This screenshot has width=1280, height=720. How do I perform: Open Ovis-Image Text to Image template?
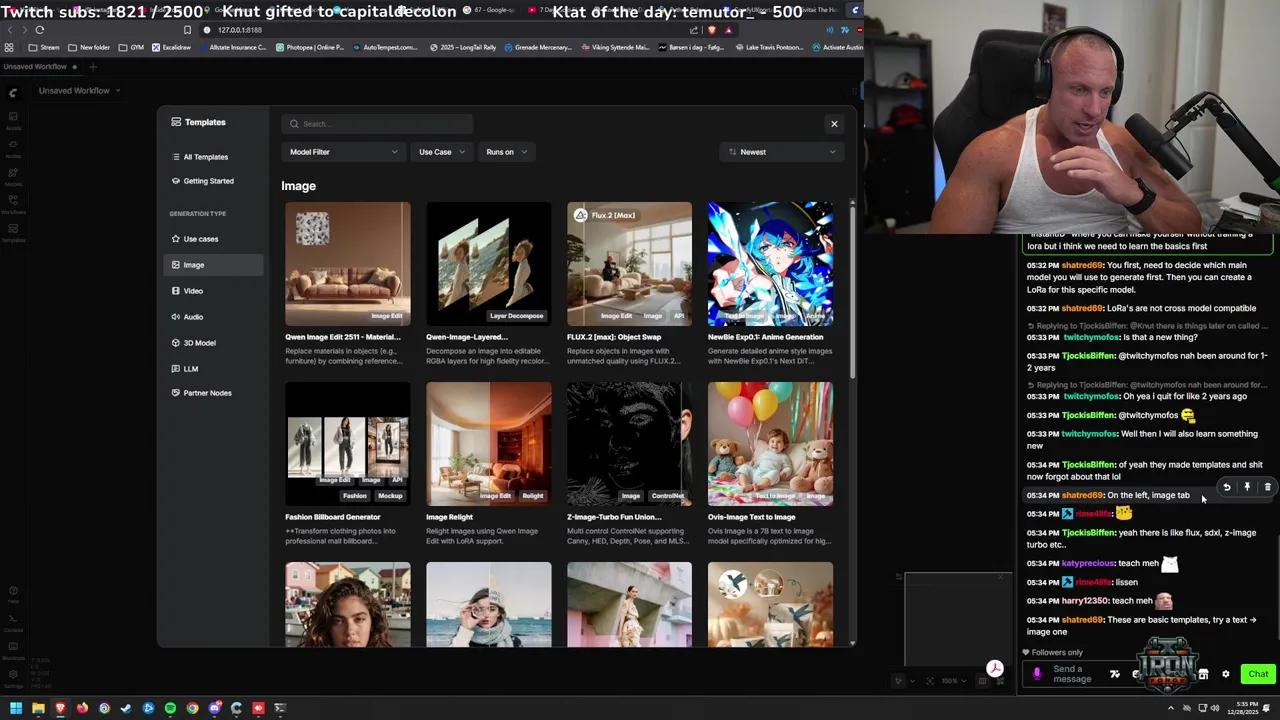(x=770, y=444)
